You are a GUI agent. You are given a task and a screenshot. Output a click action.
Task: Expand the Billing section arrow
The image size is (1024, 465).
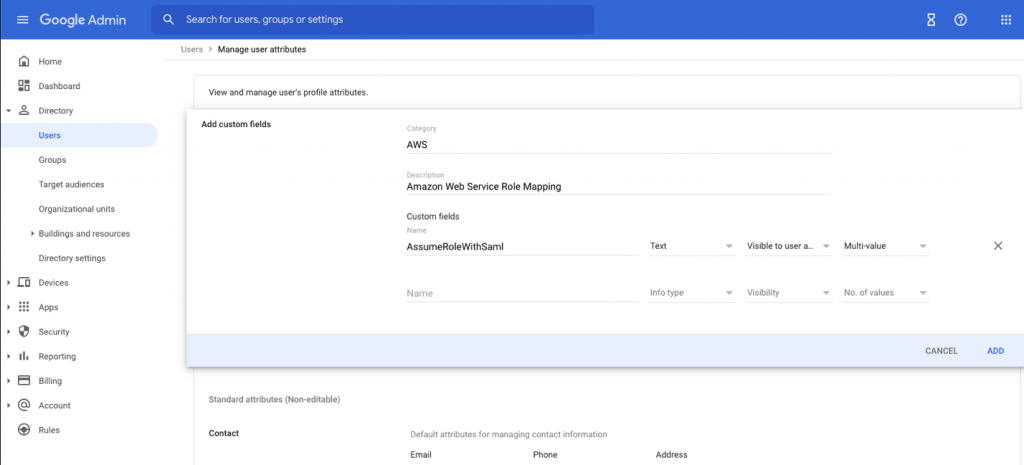click(x=8, y=381)
